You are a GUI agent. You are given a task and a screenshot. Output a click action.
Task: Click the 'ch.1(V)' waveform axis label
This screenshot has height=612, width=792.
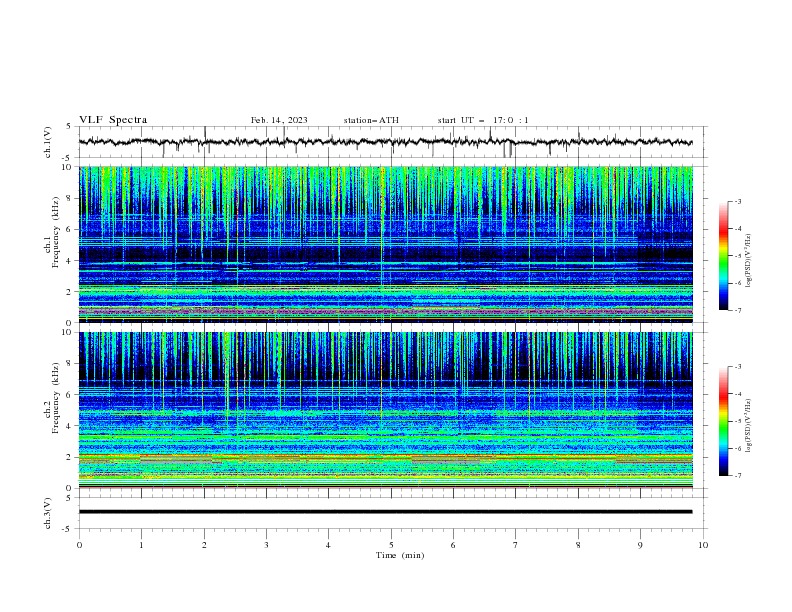[x=48, y=142]
